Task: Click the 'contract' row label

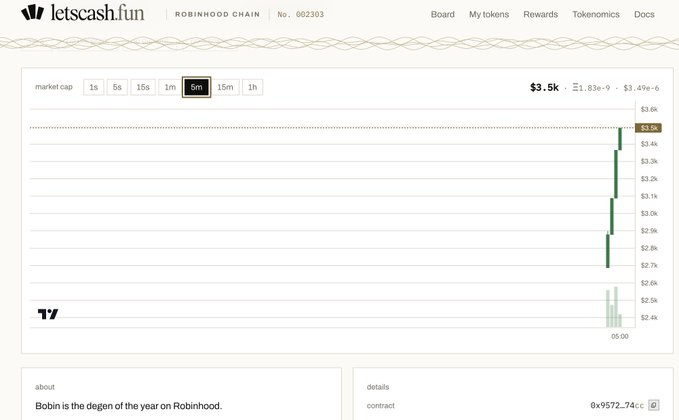Action: coord(381,405)
